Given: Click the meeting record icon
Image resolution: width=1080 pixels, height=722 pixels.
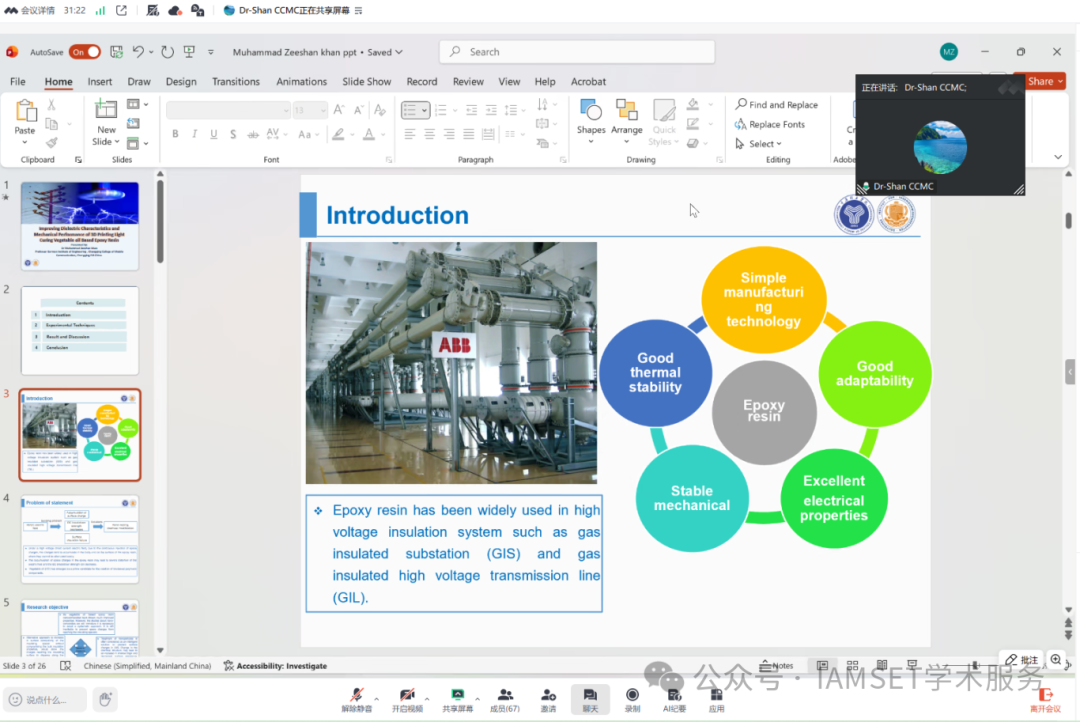Looking at the screenshot, I should 632,695.
